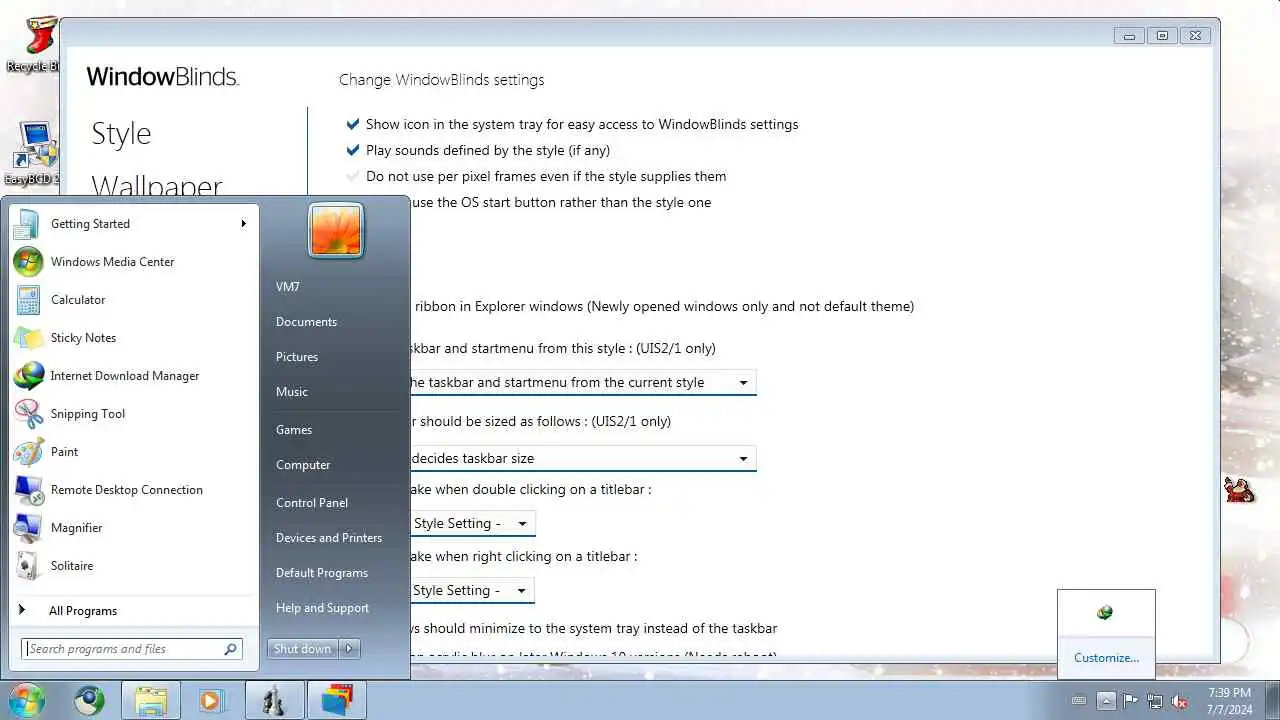Click the muted volume speaker icon
Image resolution: width=1280 pixels, height=720 pixels.
pyautogui.click(x=1180, y=701)
